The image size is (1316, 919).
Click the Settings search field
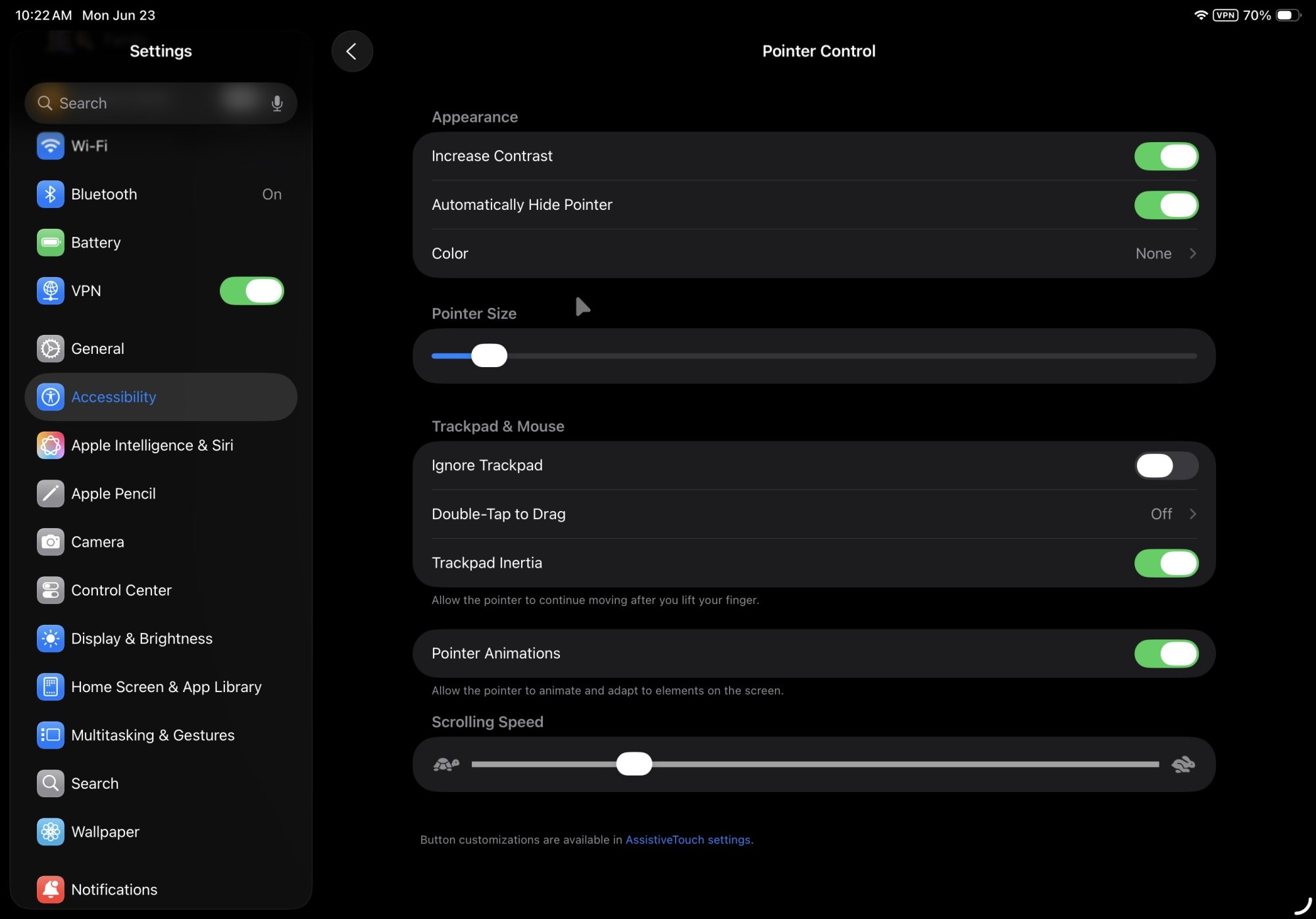point(151,103)
